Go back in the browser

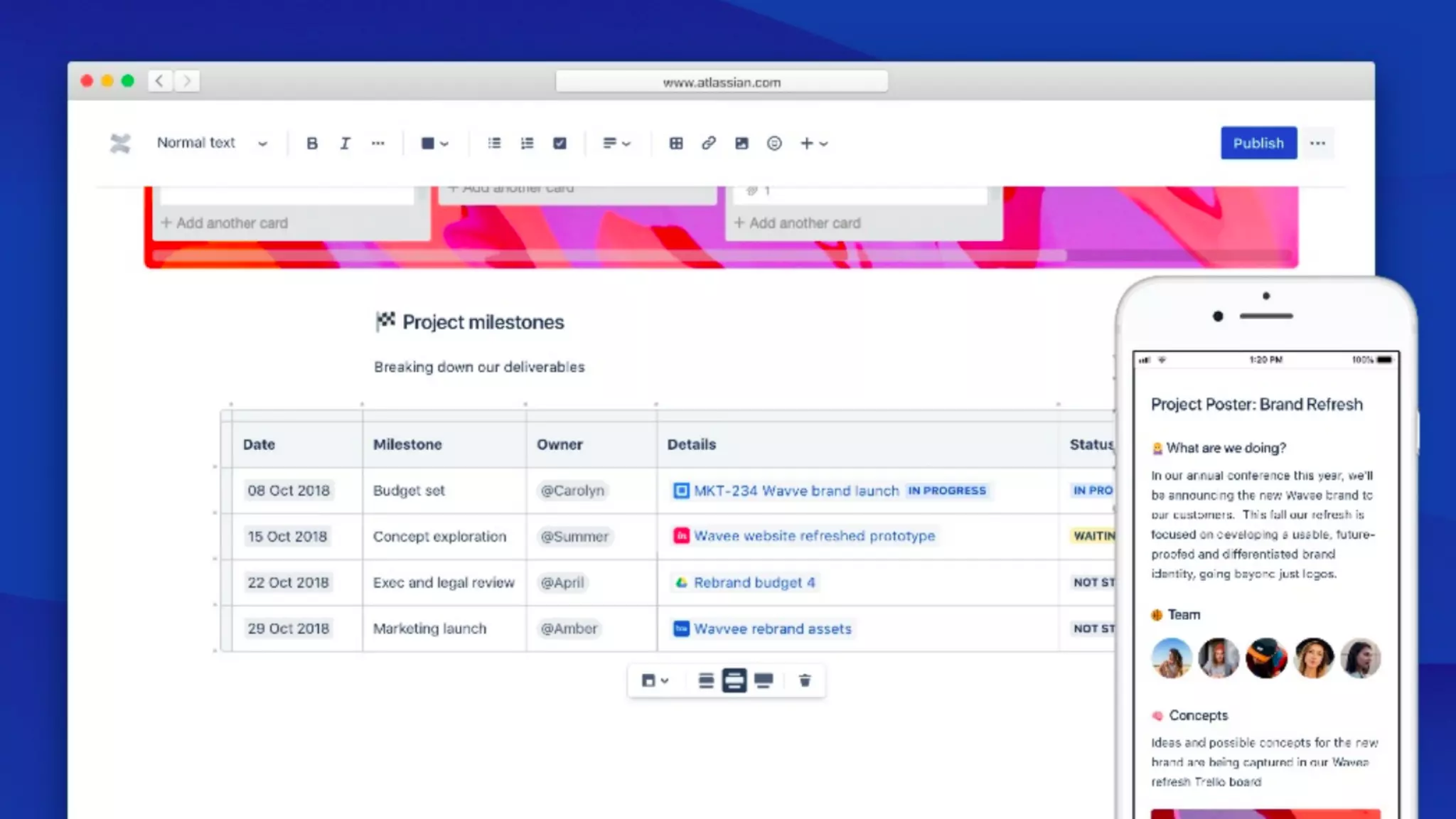(160, 81)
